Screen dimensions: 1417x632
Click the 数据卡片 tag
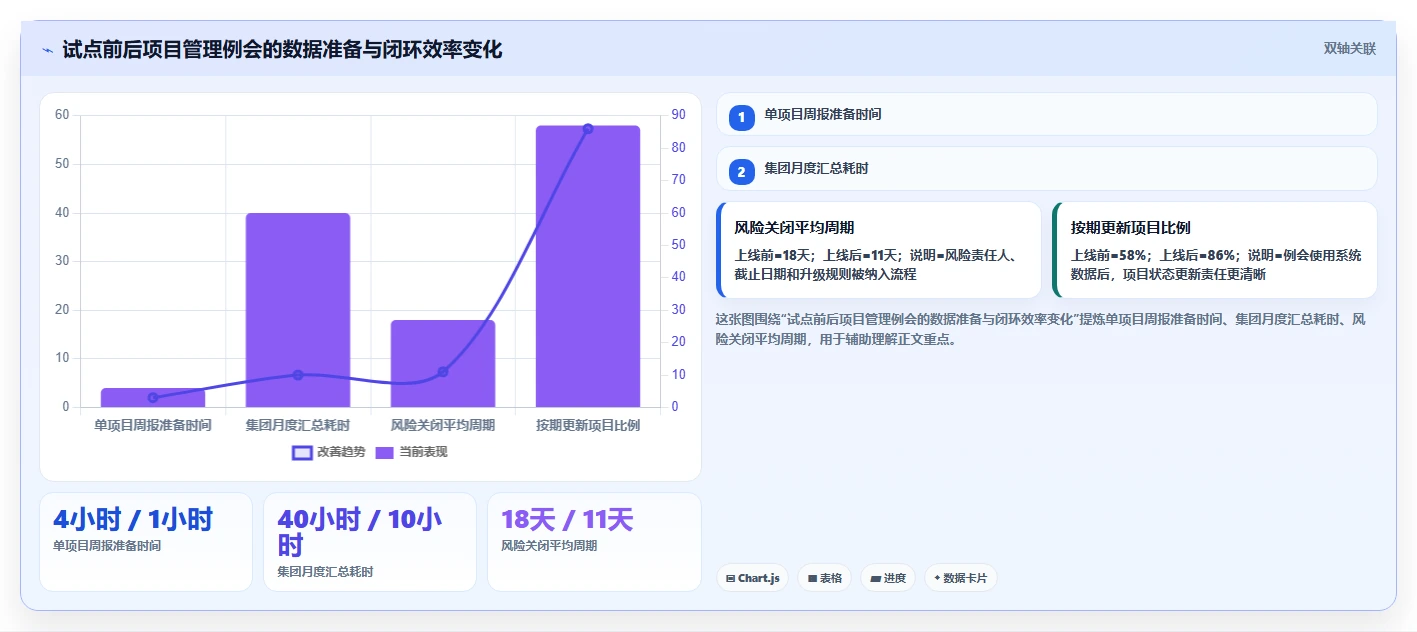coord(960,578)
